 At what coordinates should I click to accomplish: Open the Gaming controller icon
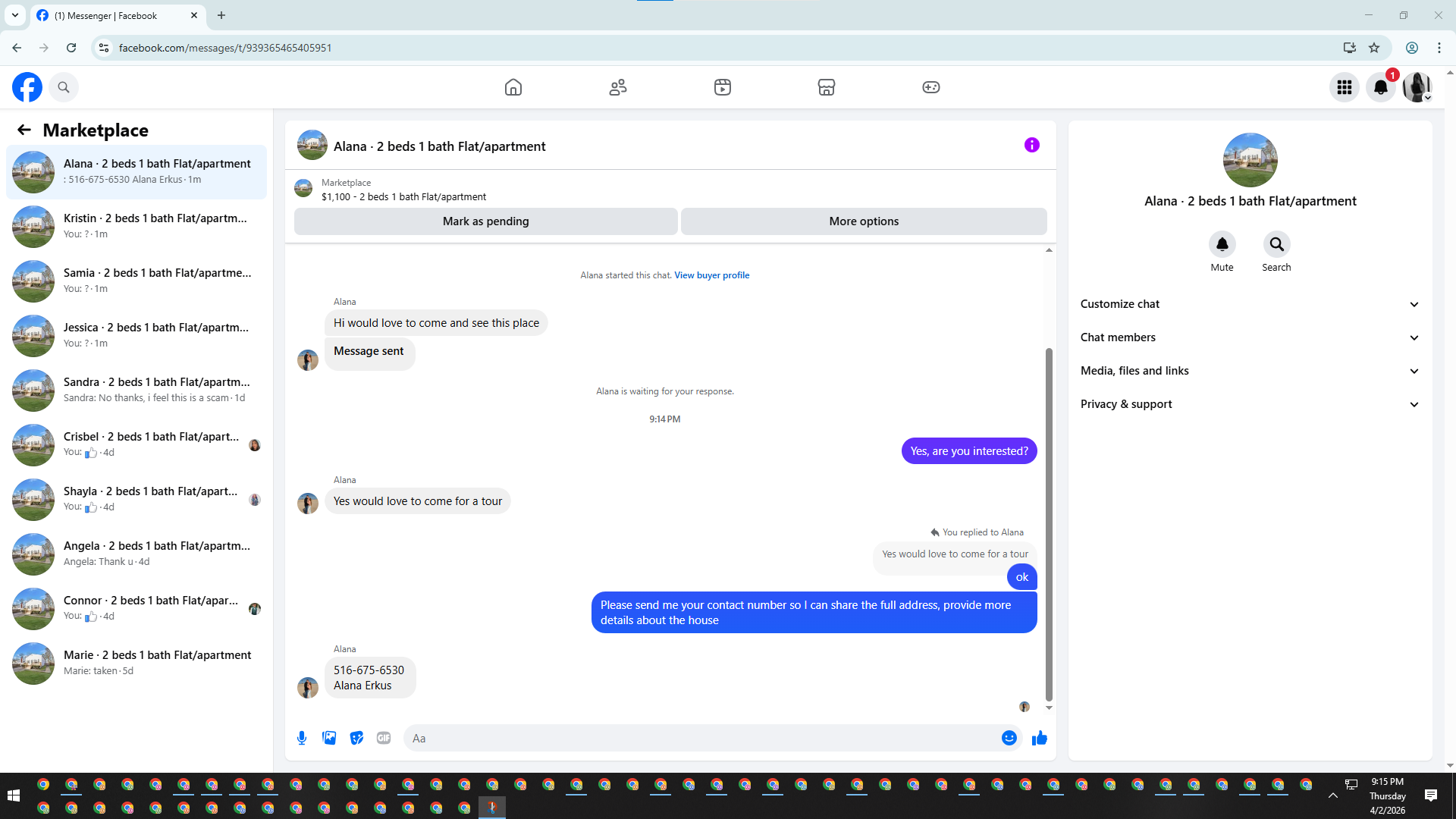[x=931, y=87]
